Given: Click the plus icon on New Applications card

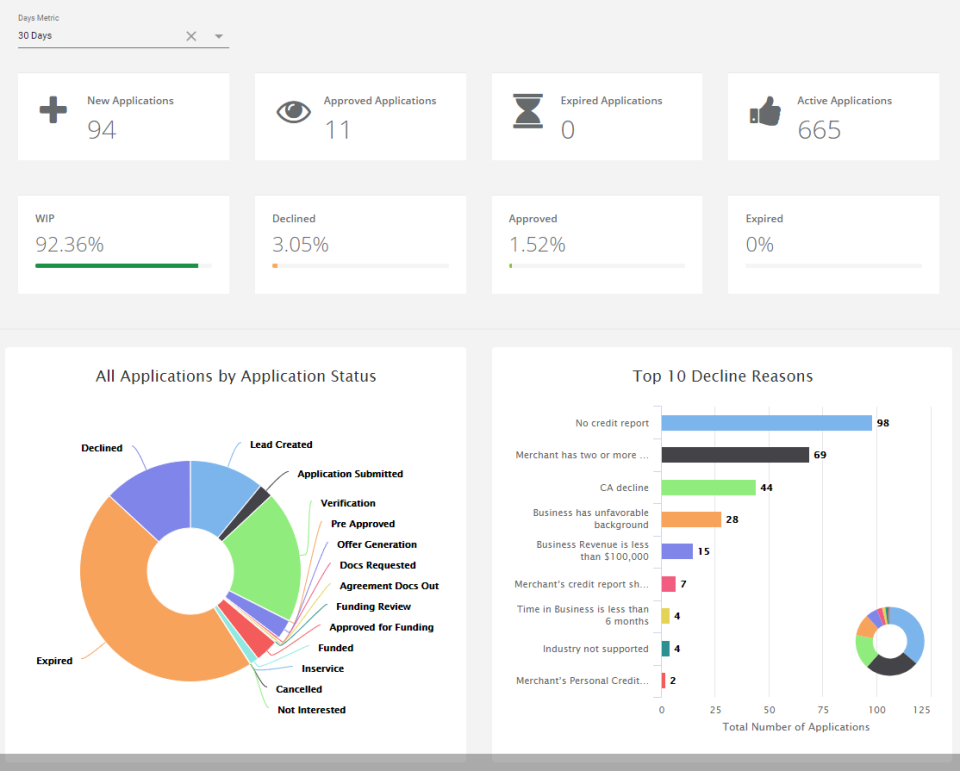Looking at the screenshot, I should click(52, 110).
